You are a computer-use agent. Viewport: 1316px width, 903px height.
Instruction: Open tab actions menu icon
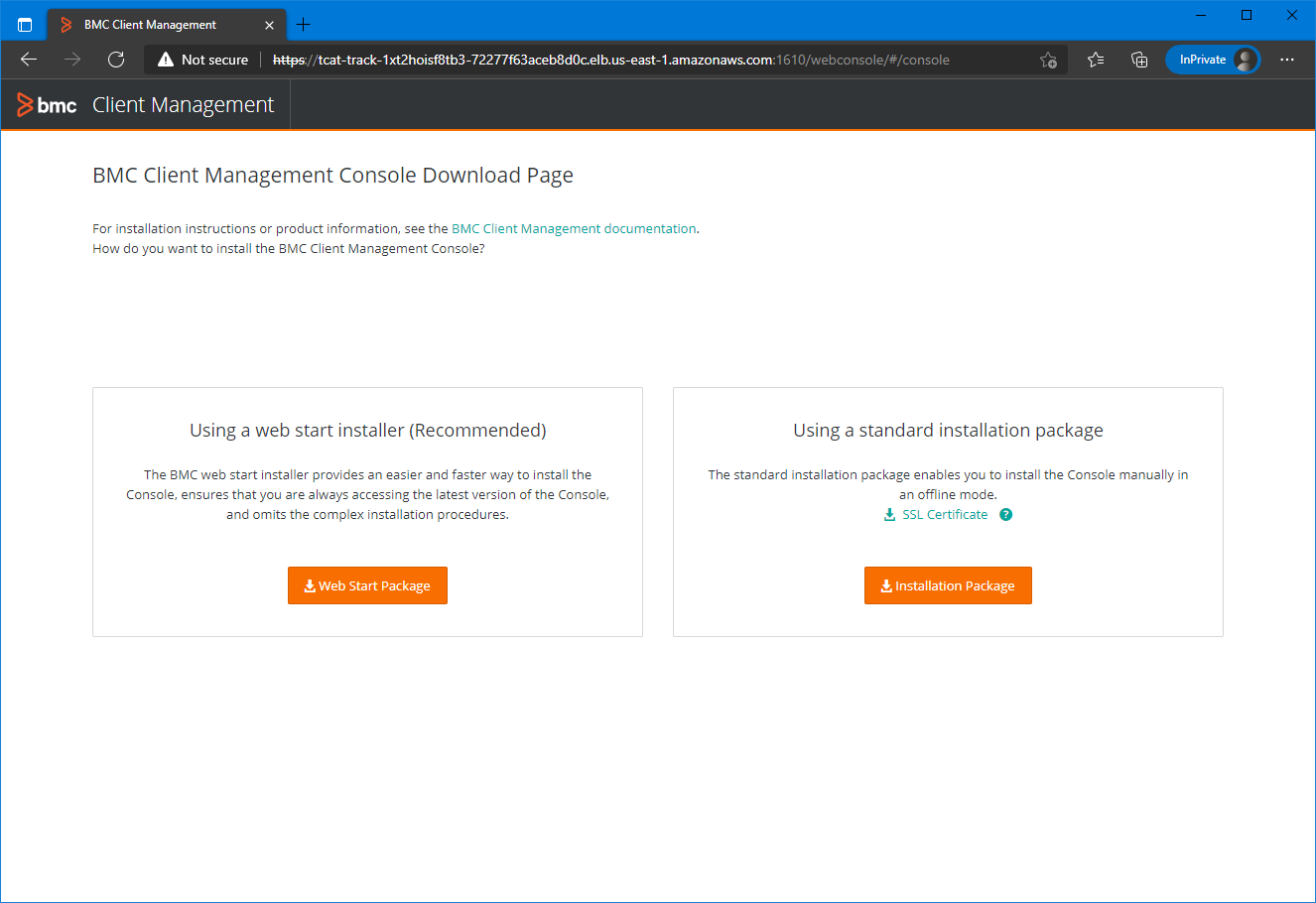point(25,25)
